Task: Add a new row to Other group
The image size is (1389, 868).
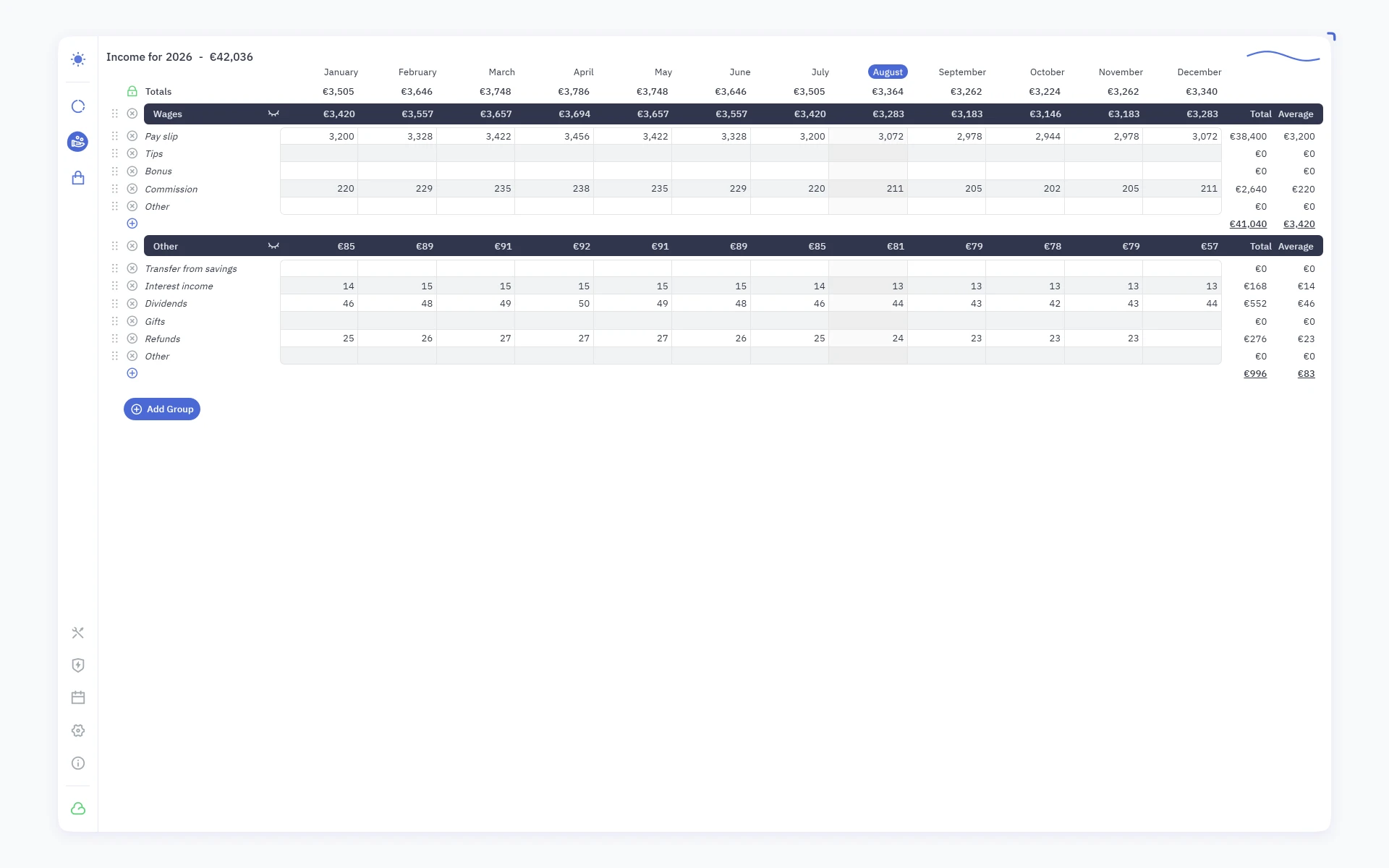Action: (x=132, y=373)
